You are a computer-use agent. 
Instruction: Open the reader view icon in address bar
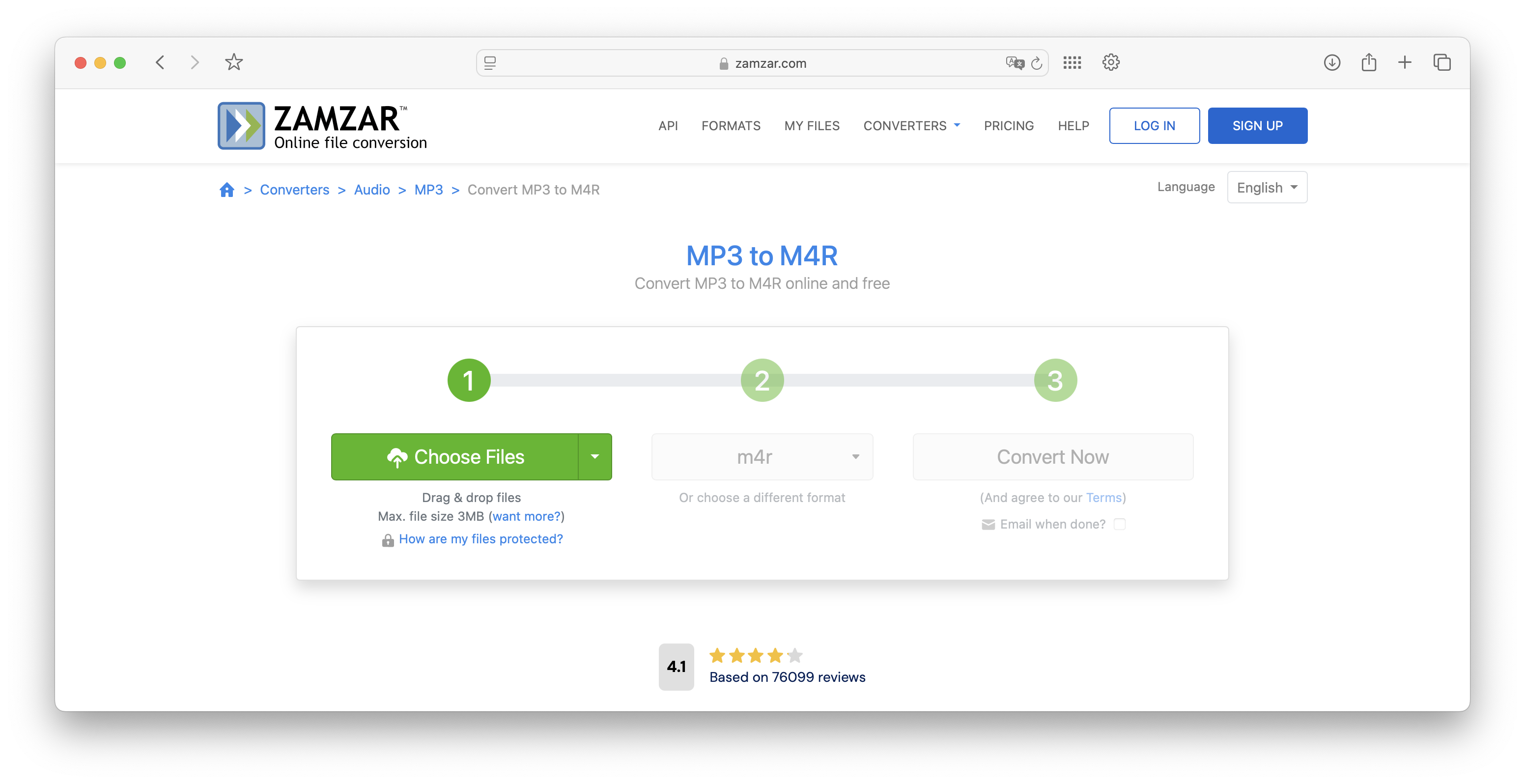click(490, 63)
